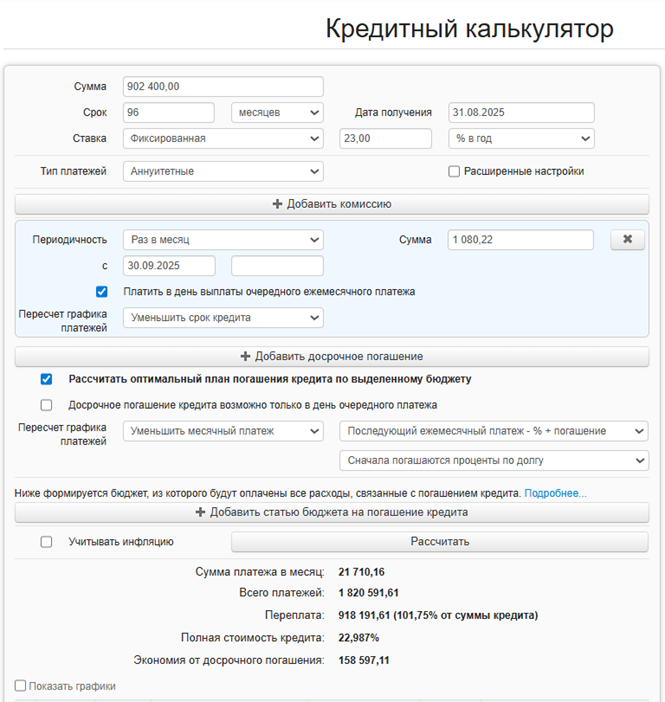Expand 'Сначала погашаются проценты по долгу' dropdown
The width and height of the screenshot is (665, 702).
pos(494,460)
